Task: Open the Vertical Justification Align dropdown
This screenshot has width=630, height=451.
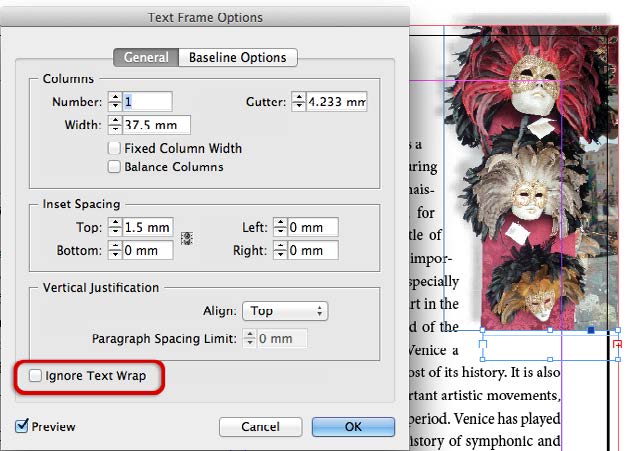Action: point(285,311)
